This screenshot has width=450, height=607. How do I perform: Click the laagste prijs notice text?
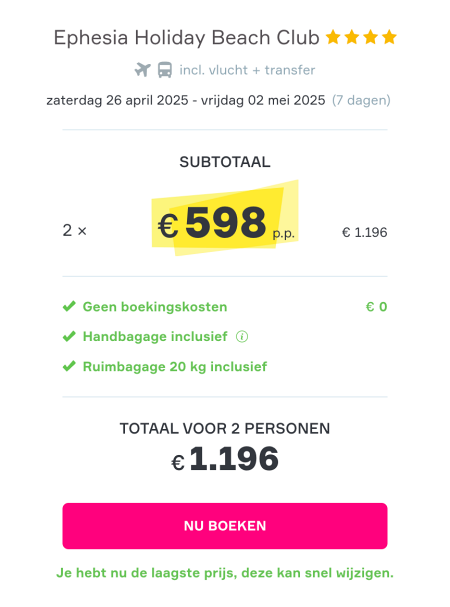[225, 573]
